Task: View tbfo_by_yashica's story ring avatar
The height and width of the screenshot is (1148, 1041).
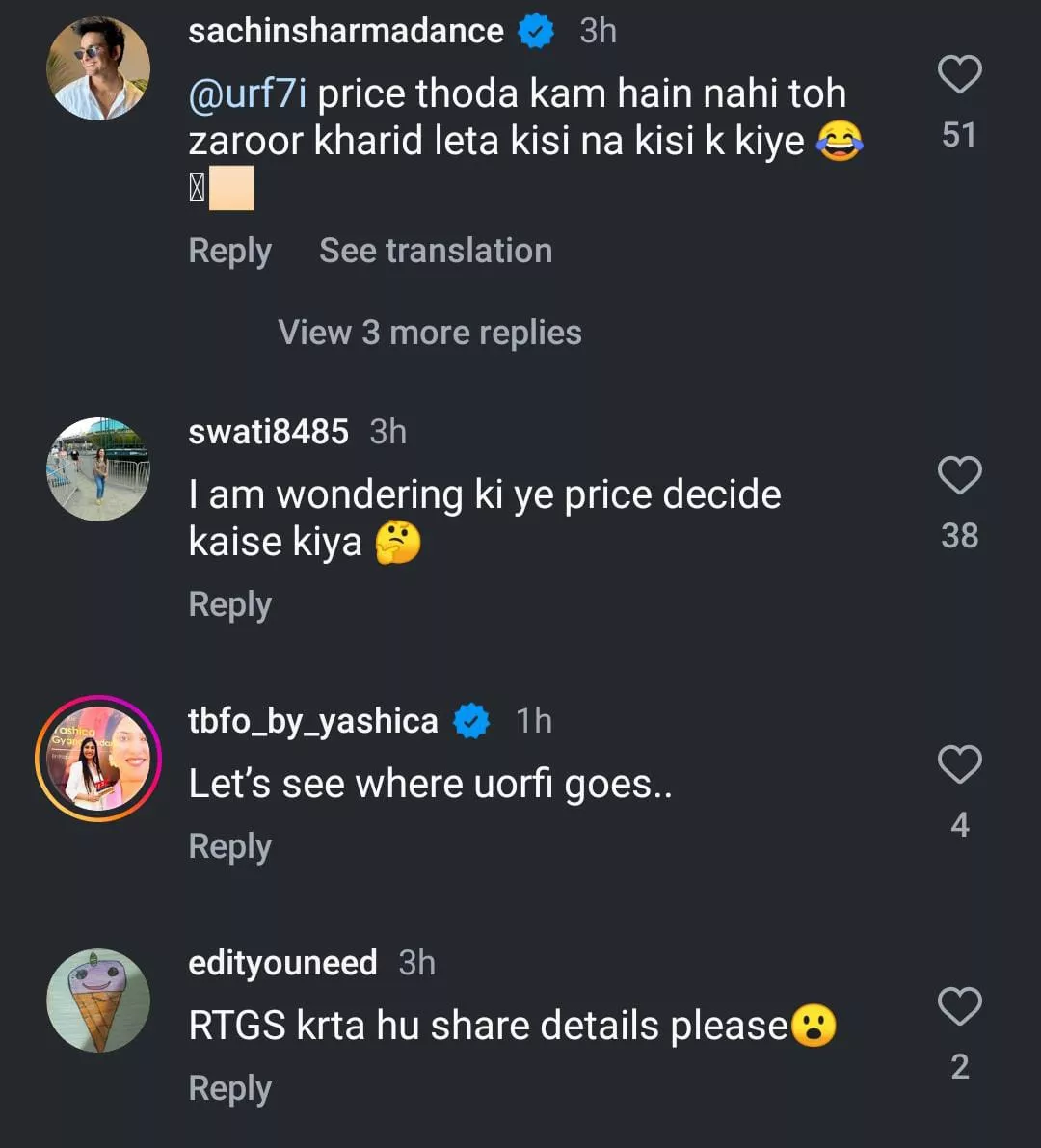Action: click(x=98, y=759)
